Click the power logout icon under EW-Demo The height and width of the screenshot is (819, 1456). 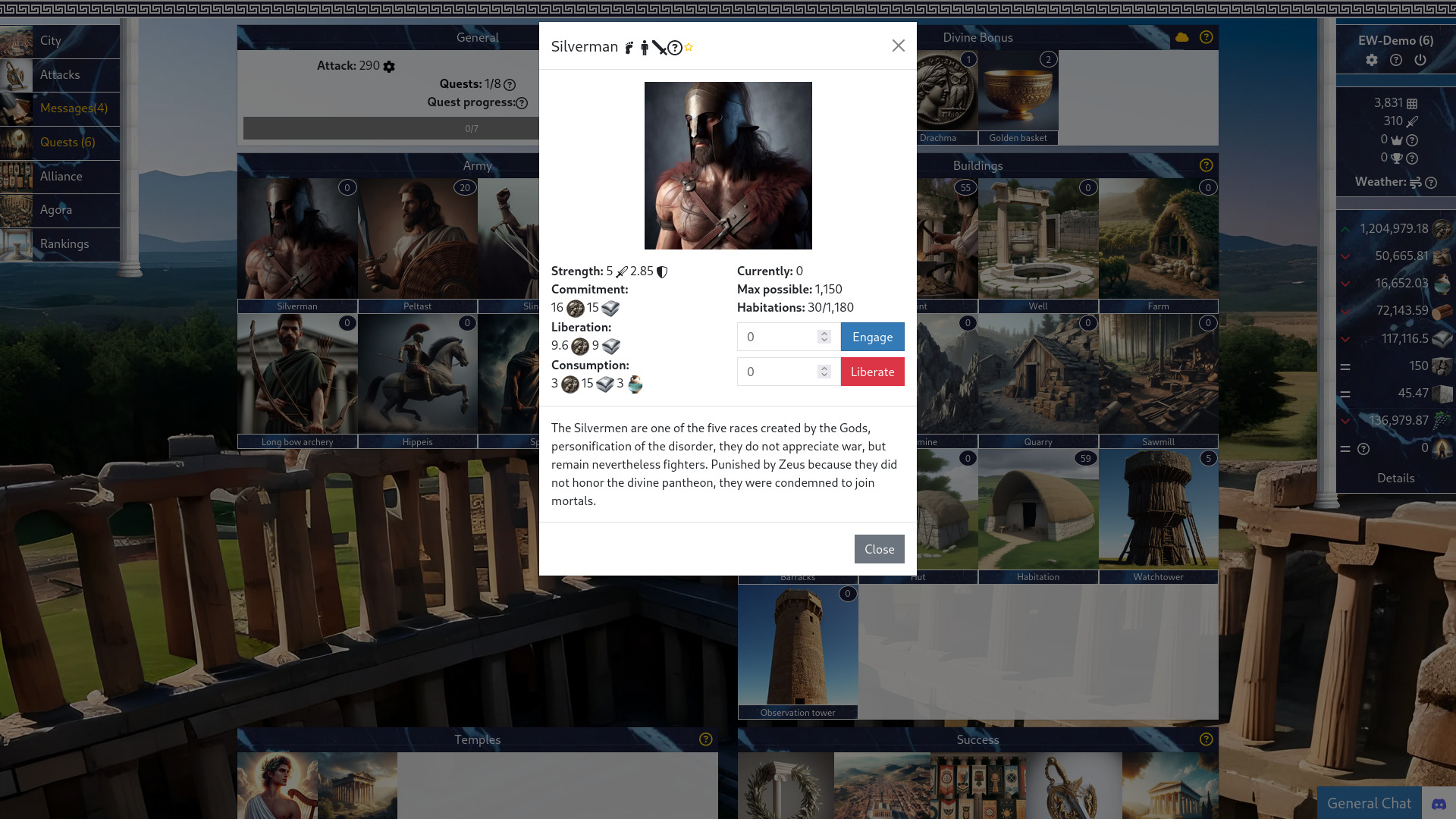(1420, 60)
